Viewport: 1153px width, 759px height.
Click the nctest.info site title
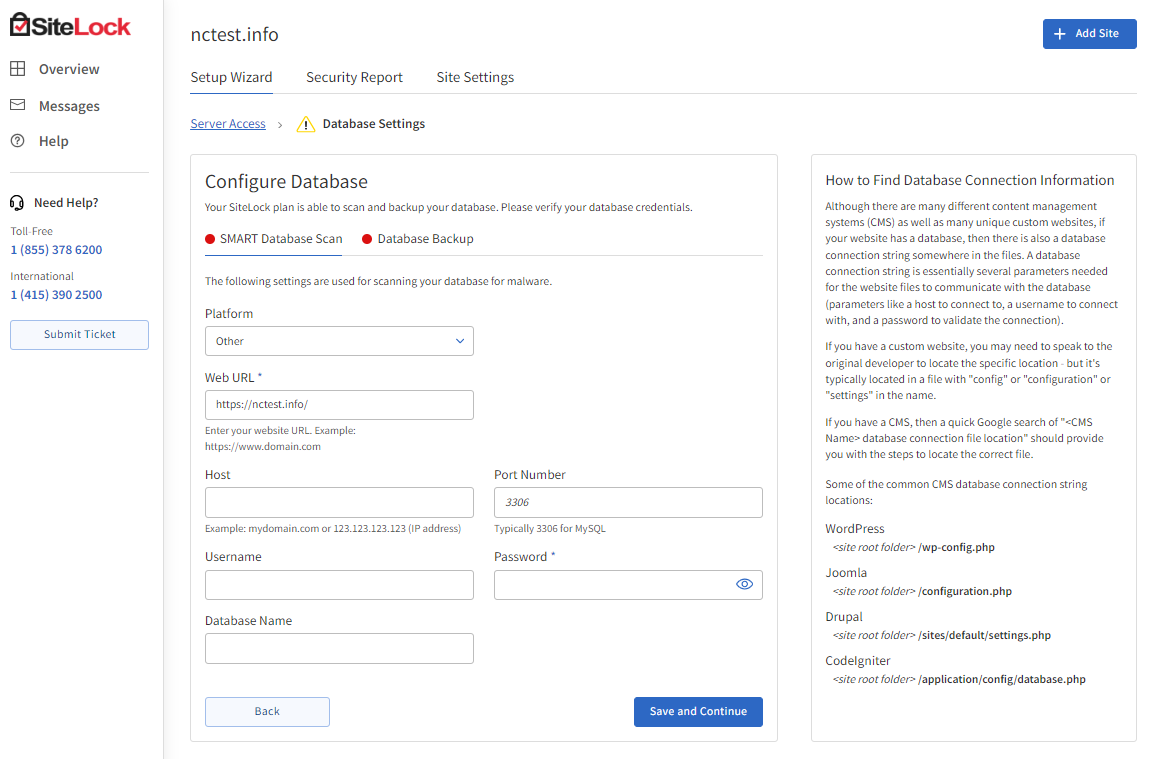235,35
